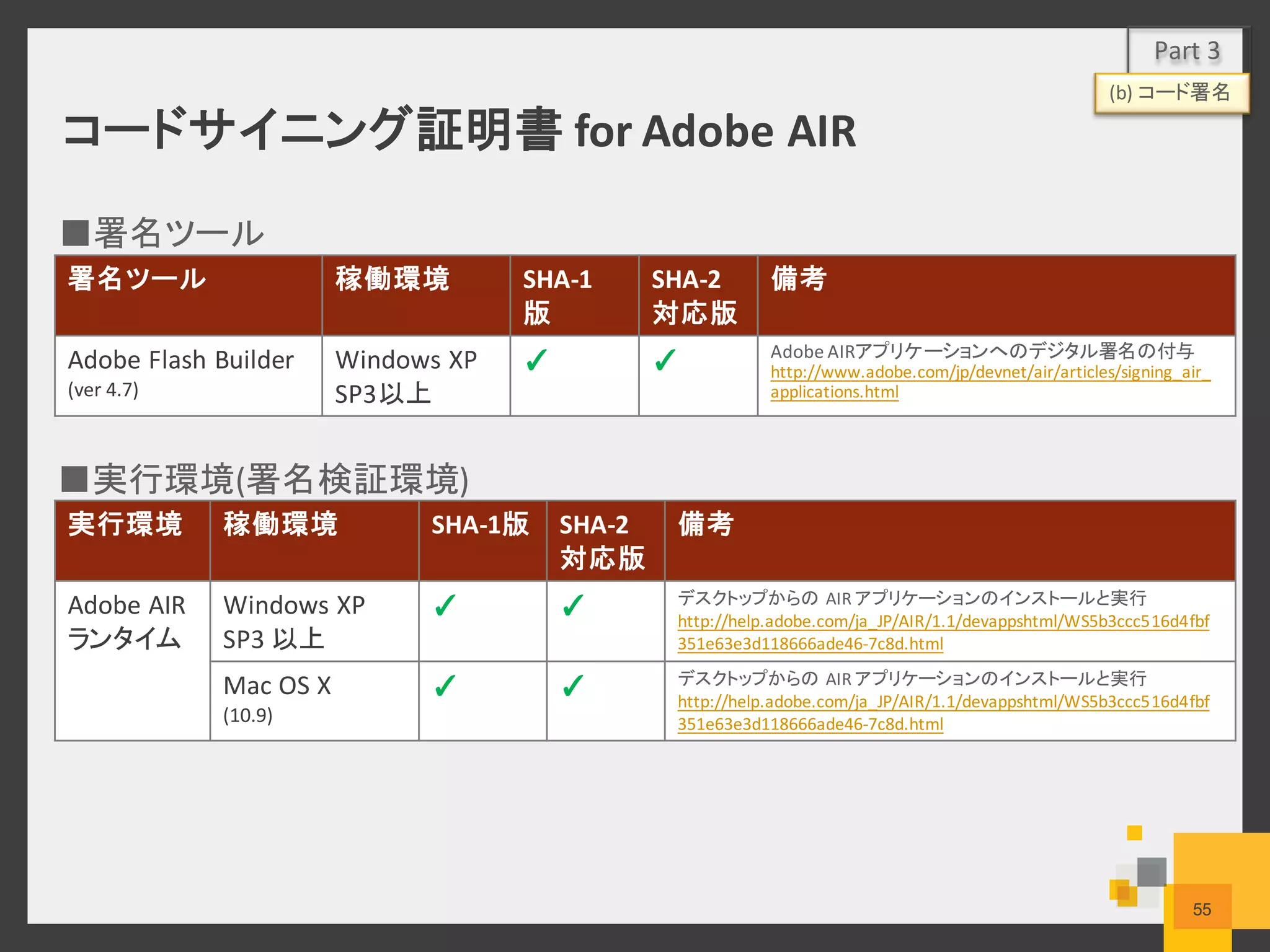Click the 備考 header in runtime table
The height and width of the screenshot is (952, 1270).
click(x=950, y=541)
